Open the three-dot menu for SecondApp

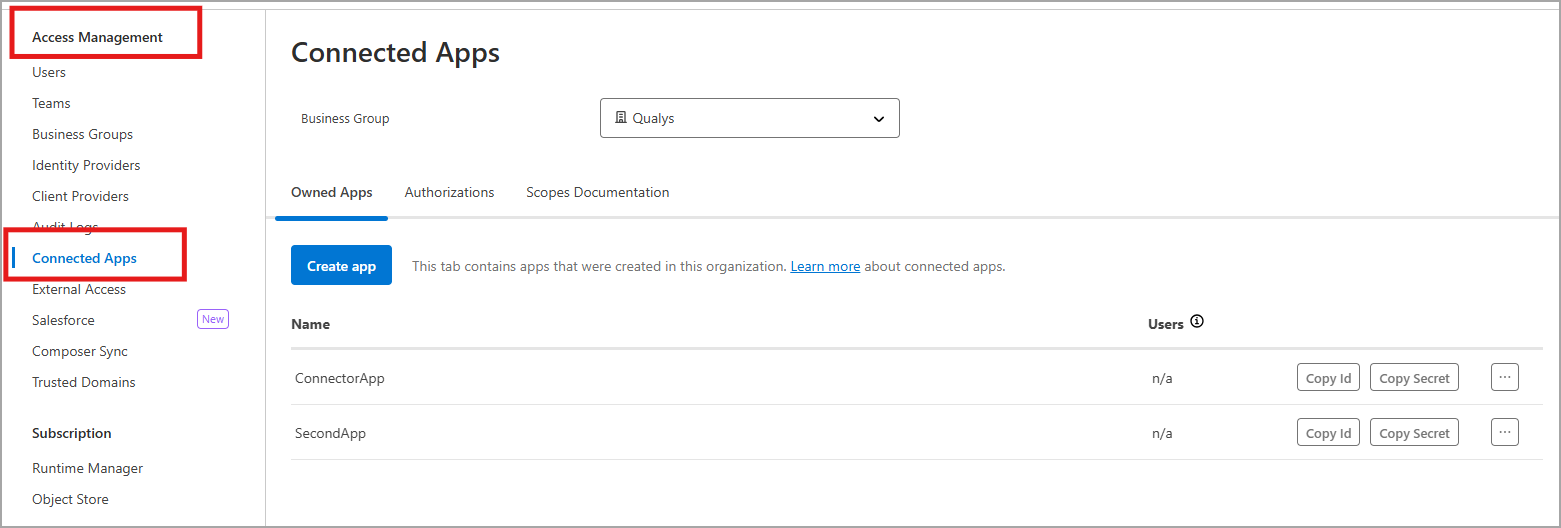click(1504, 432)
